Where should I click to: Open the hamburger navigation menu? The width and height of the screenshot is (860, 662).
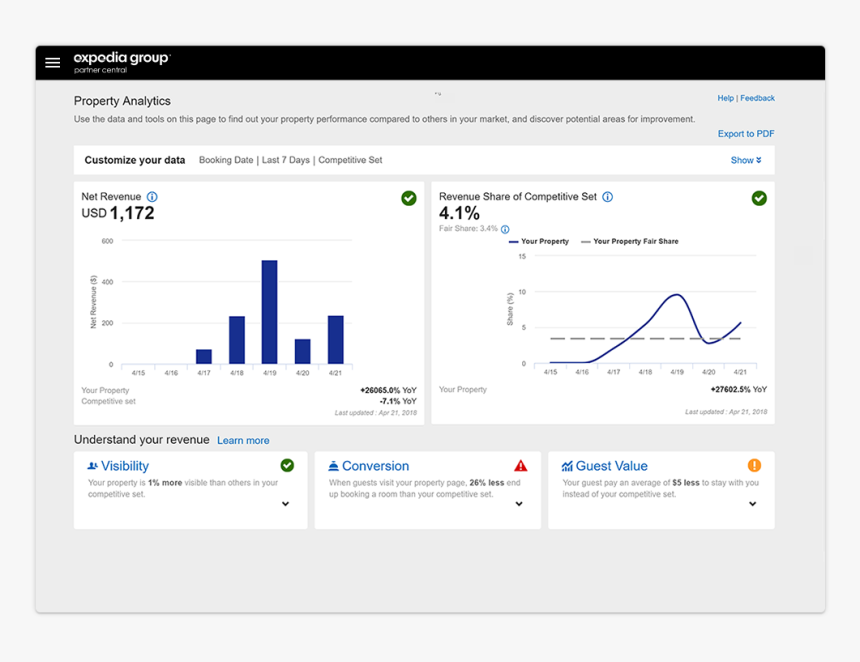tap(53, 63)
